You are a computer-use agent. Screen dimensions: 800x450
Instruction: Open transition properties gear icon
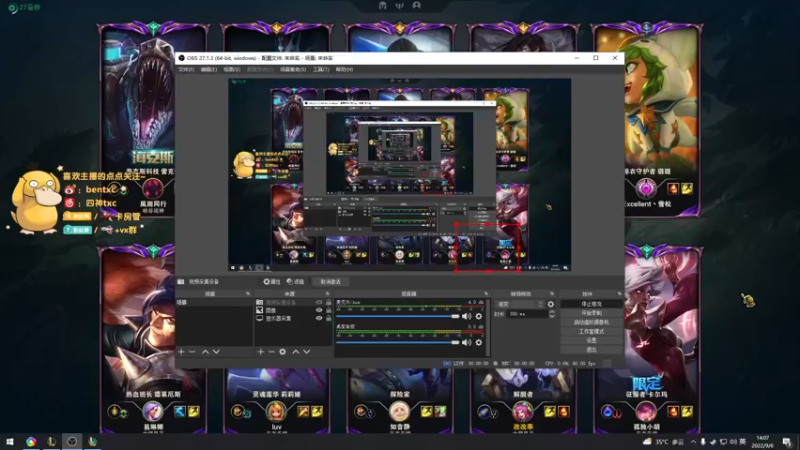point(551,304)
